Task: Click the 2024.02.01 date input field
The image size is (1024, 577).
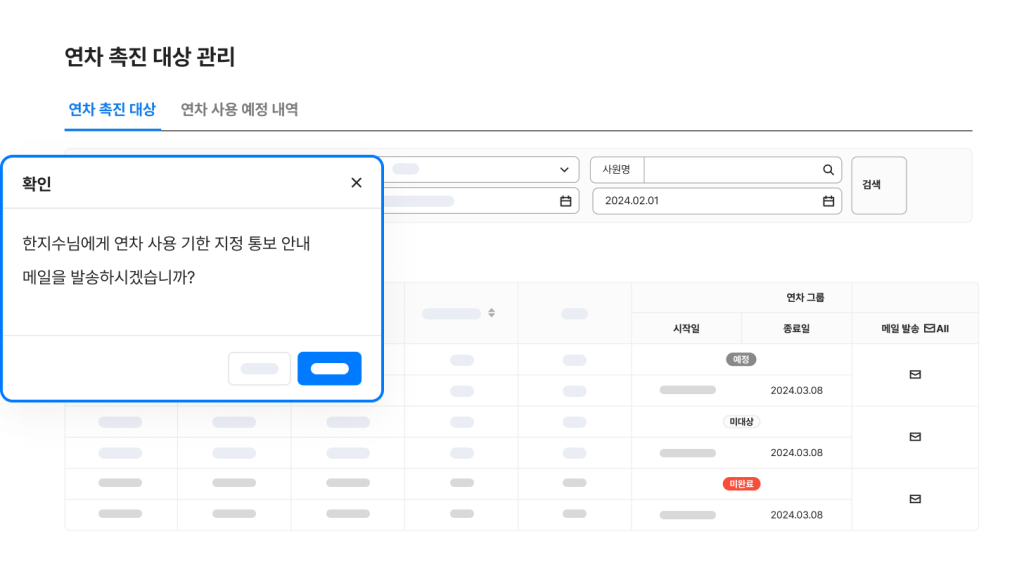Action: coord(710,201)
